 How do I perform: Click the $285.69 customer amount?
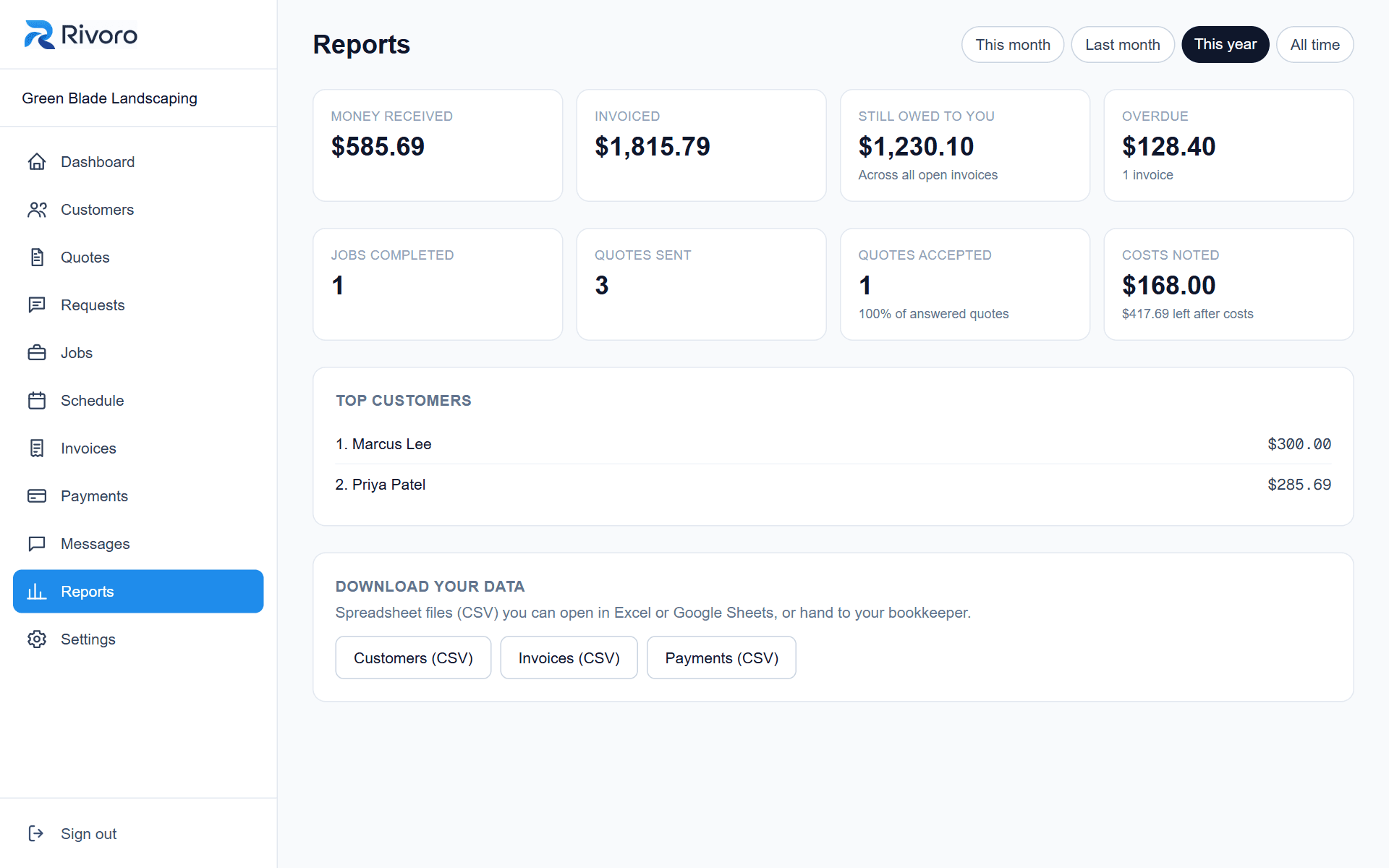tap(1299, 485)
